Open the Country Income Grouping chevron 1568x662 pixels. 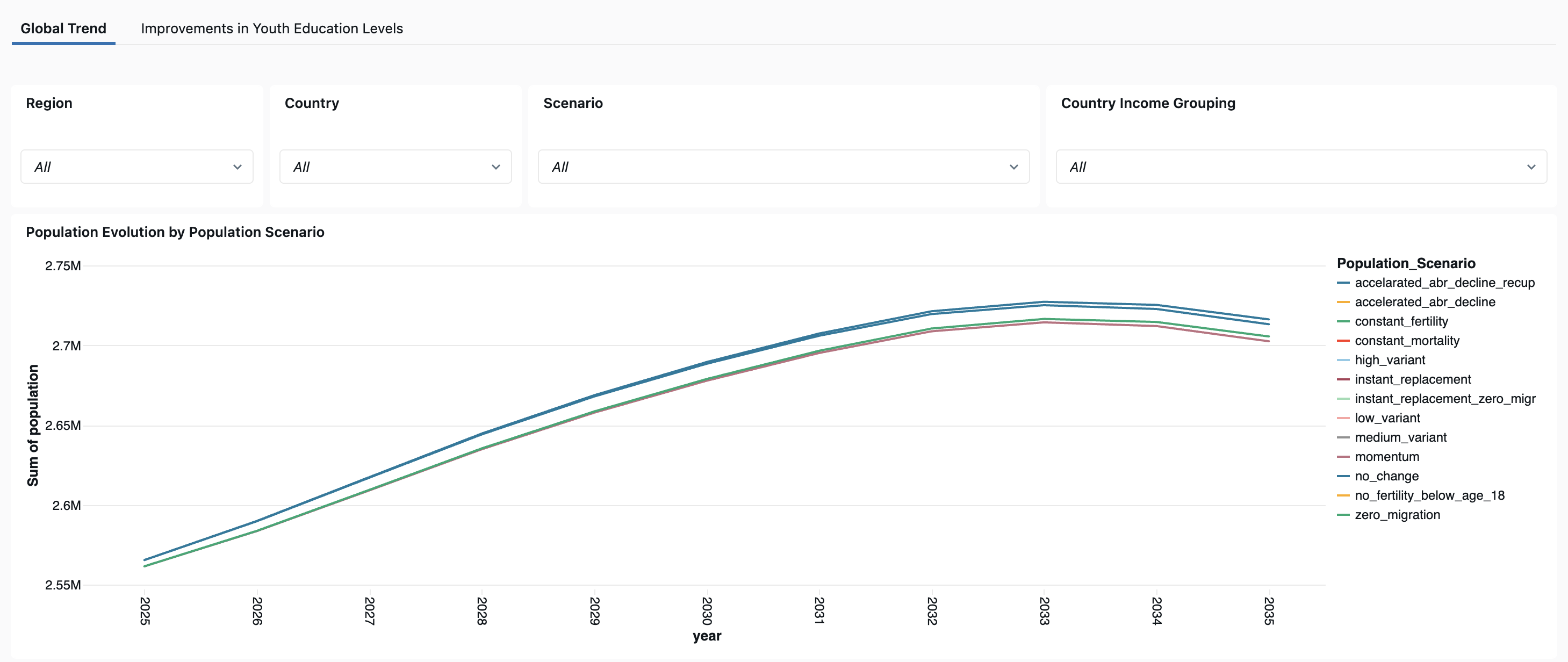[x=1531, y=167]
